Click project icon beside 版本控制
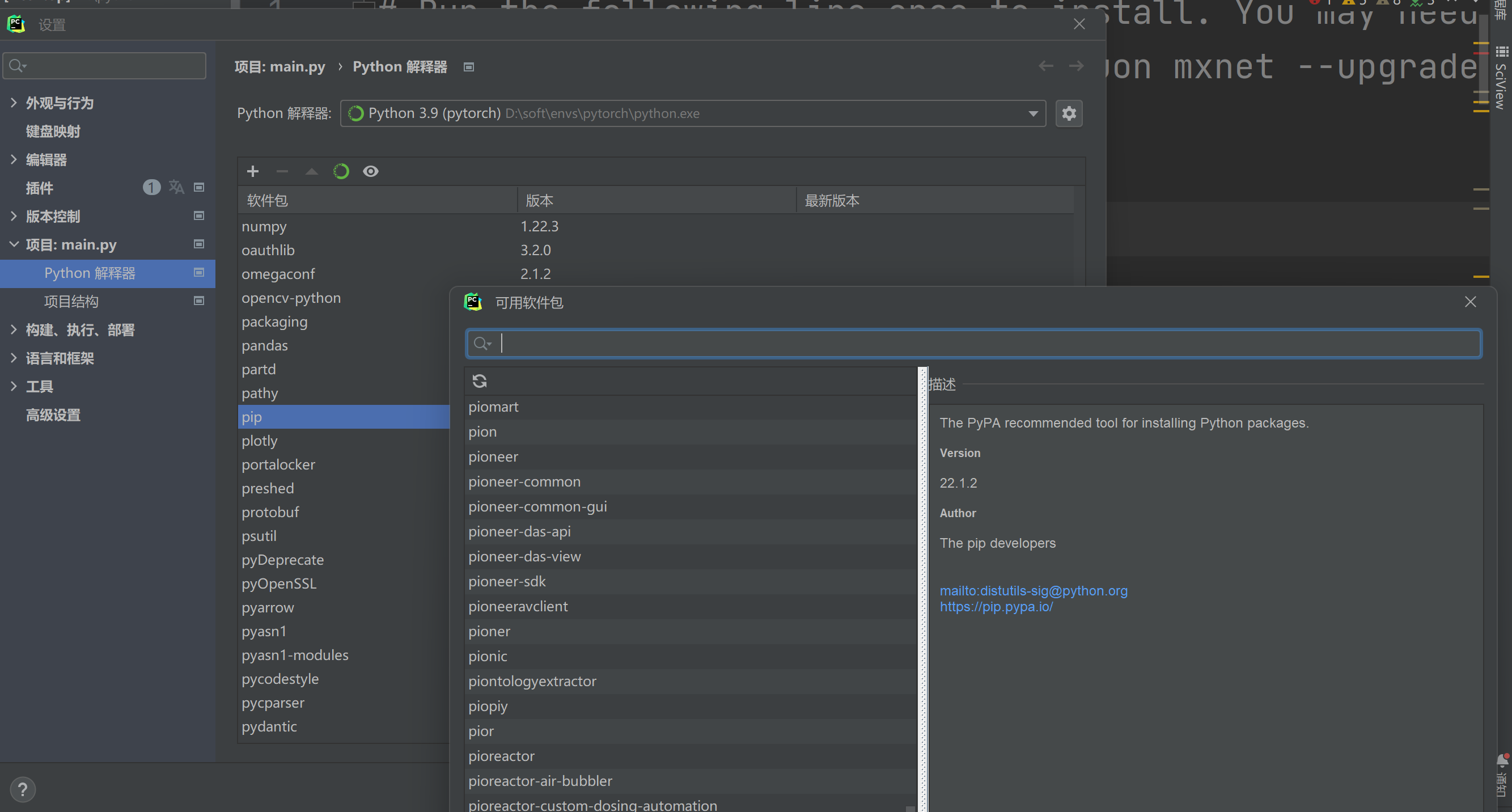 [199, 215]
